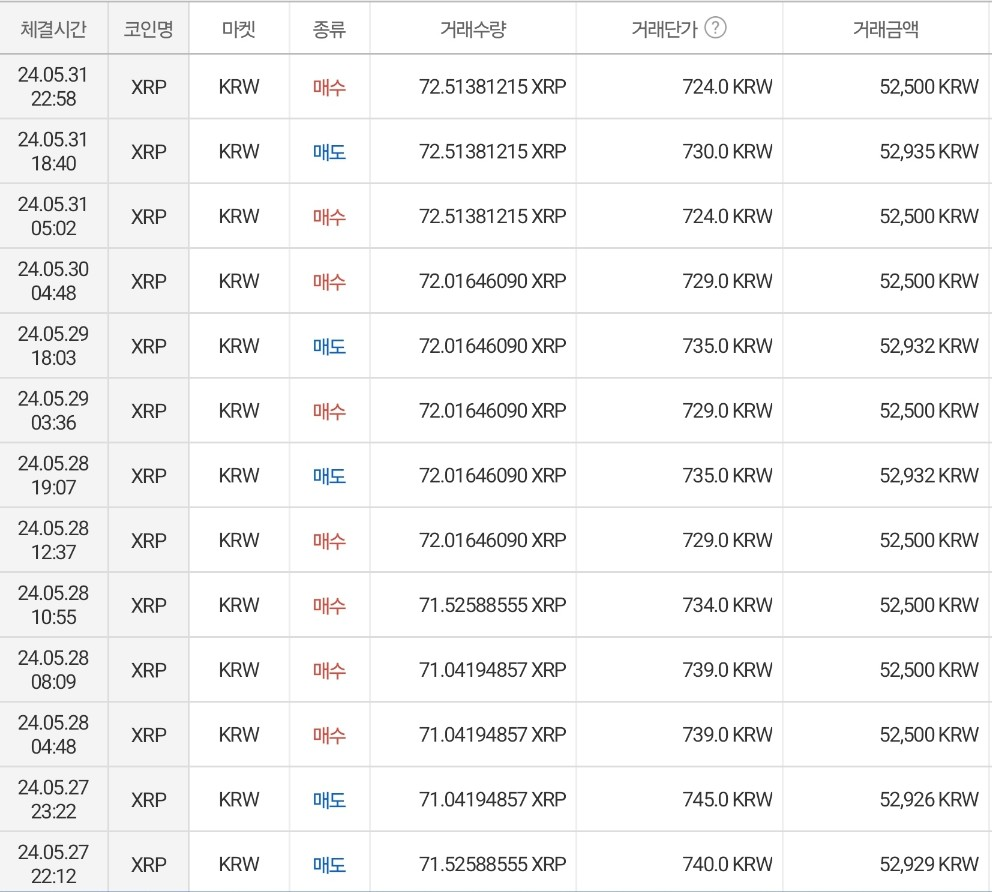Select the 24.05.27 23:22 time cell
This screenshot has width=992, height=892.
(54, 800)
